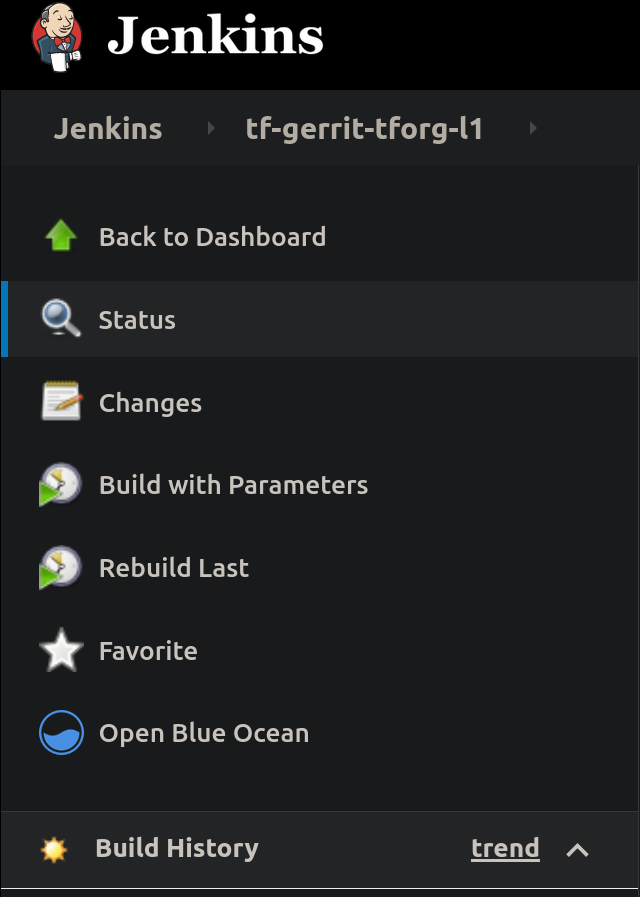The image size is (640, 897).
Task: Click the Favorite star icon
Action: click(x=61, y=651)
